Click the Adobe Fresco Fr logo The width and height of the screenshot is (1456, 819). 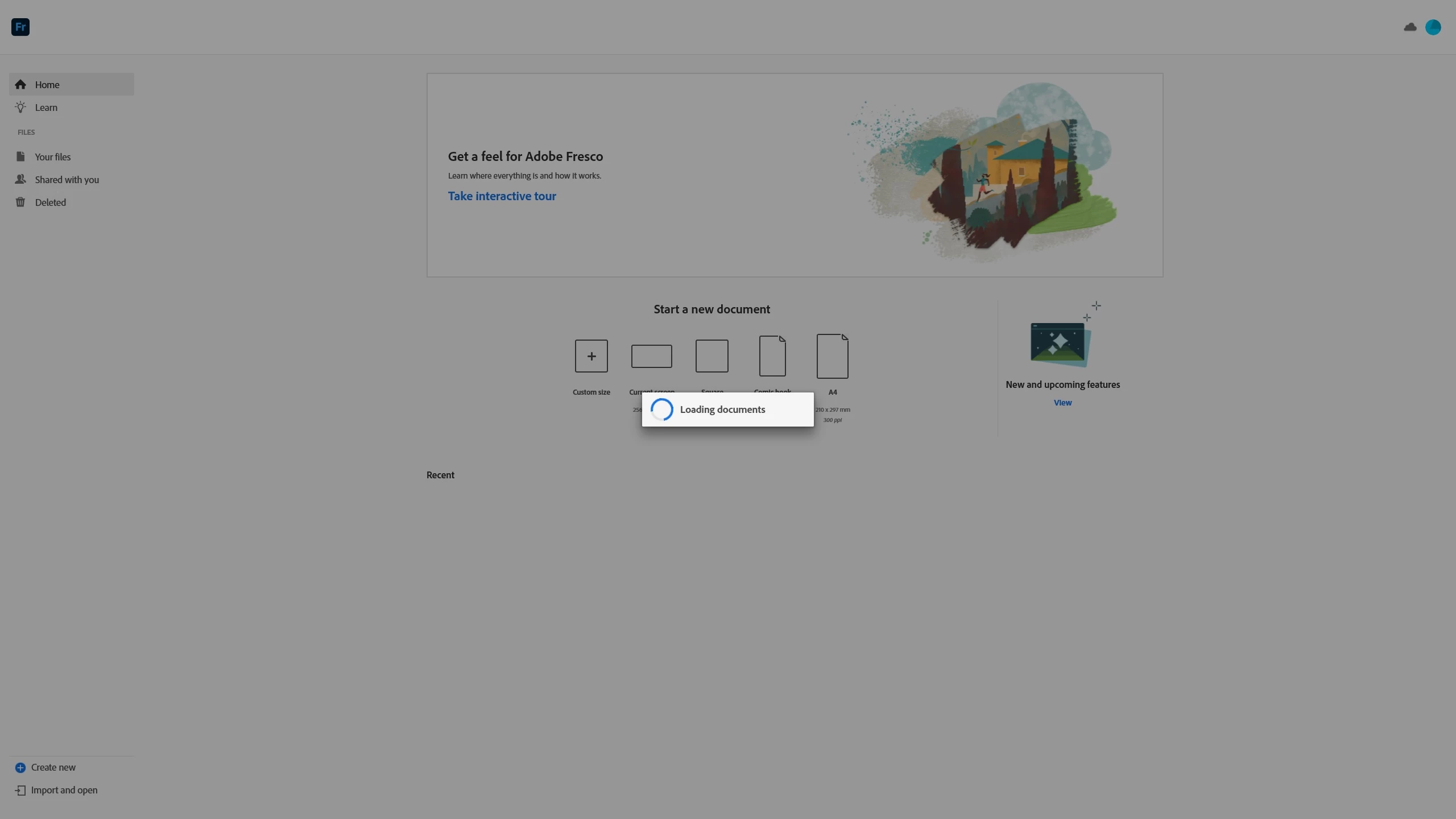click(20, 27)
